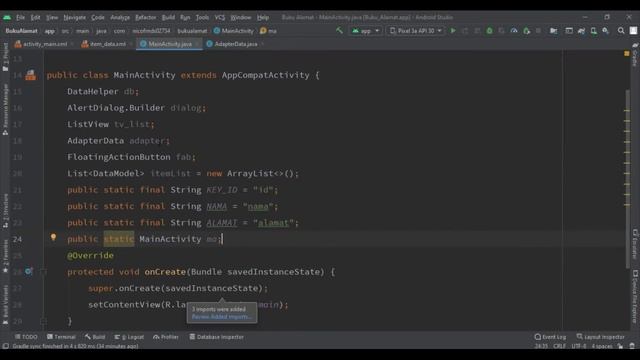Click the Review Added Imports link
Viewport: 640px width, 360px height.
click(222, 317)
